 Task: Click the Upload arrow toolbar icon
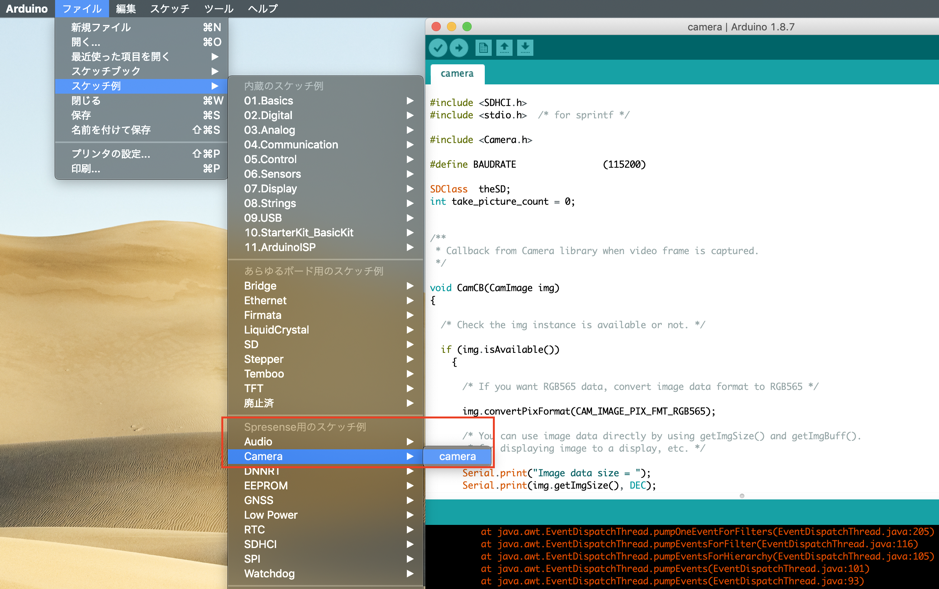(x=459, y=48)
